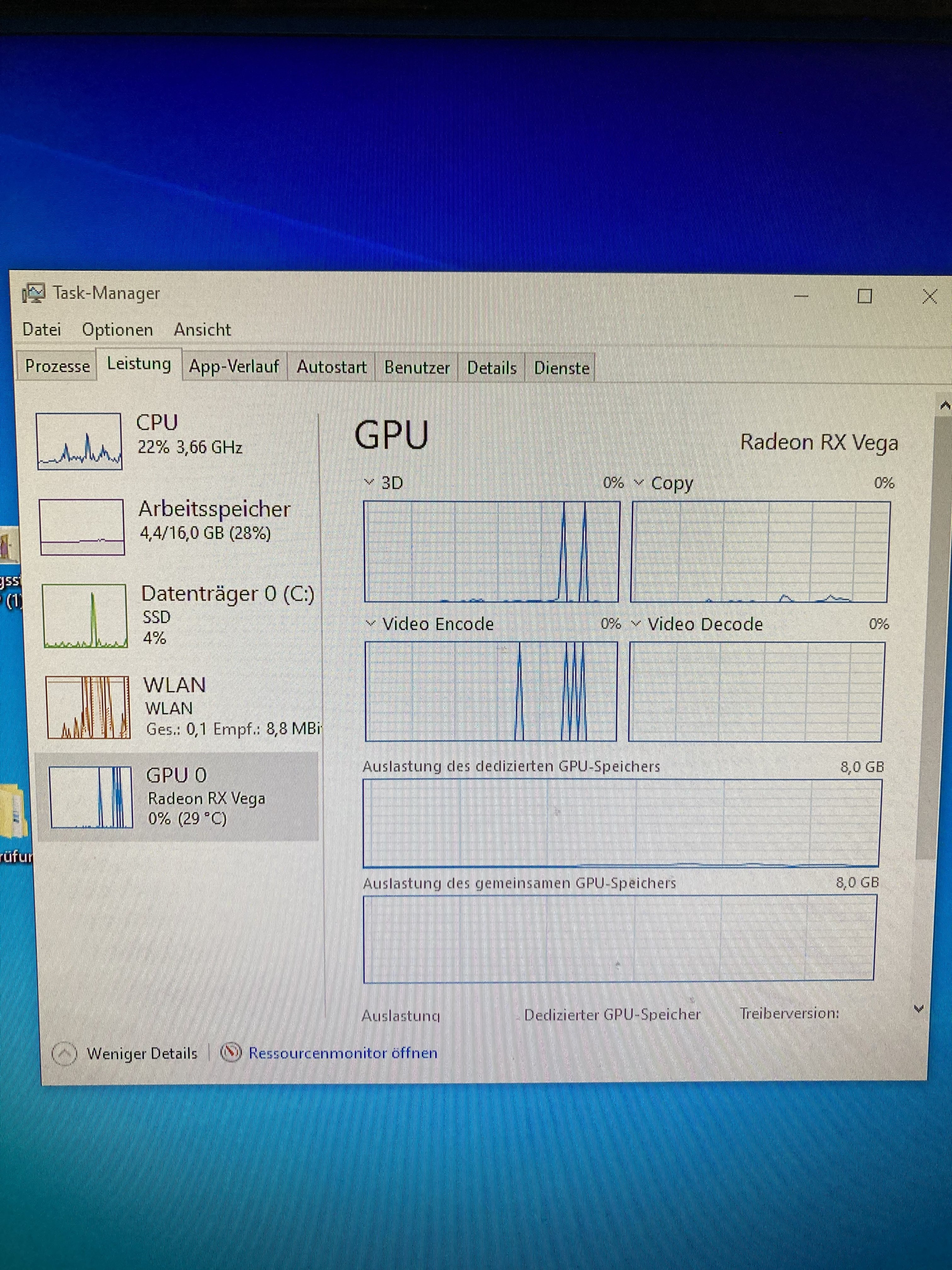
Task: Open Ressourcenmonitor öffnen link
Action: tap(343, 1053)
